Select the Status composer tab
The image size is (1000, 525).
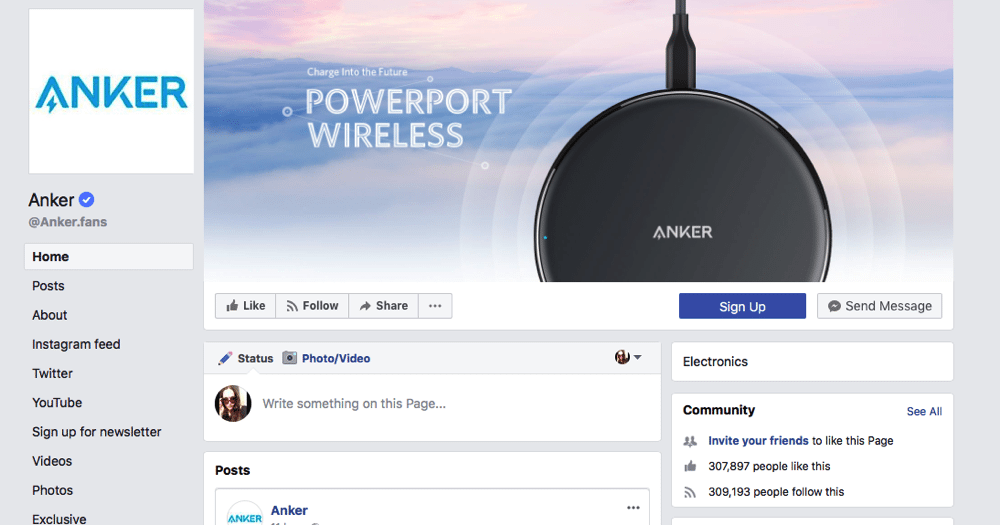[246, 359]
